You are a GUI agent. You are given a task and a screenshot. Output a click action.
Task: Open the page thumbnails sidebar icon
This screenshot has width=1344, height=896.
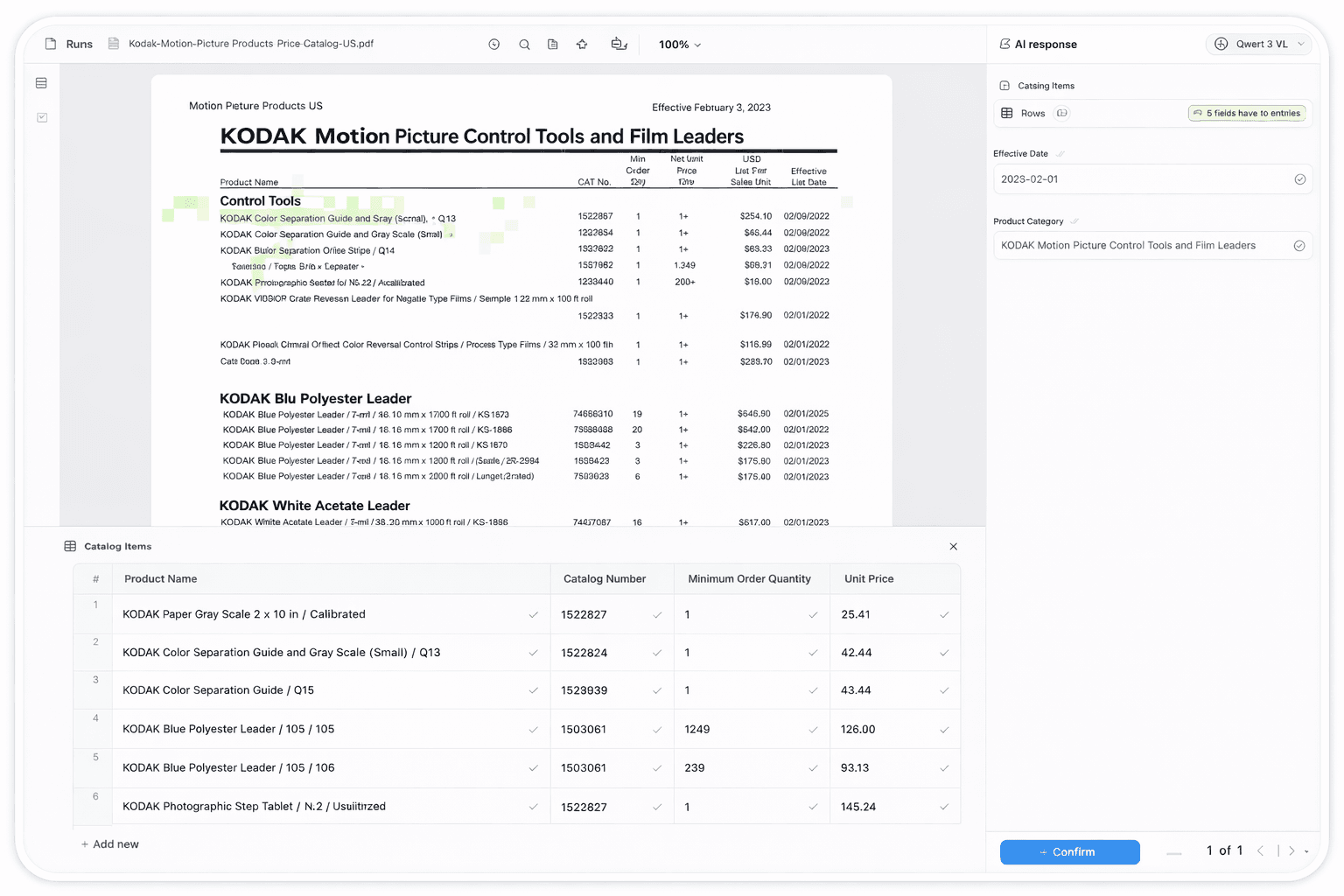[x=41, y=82]
